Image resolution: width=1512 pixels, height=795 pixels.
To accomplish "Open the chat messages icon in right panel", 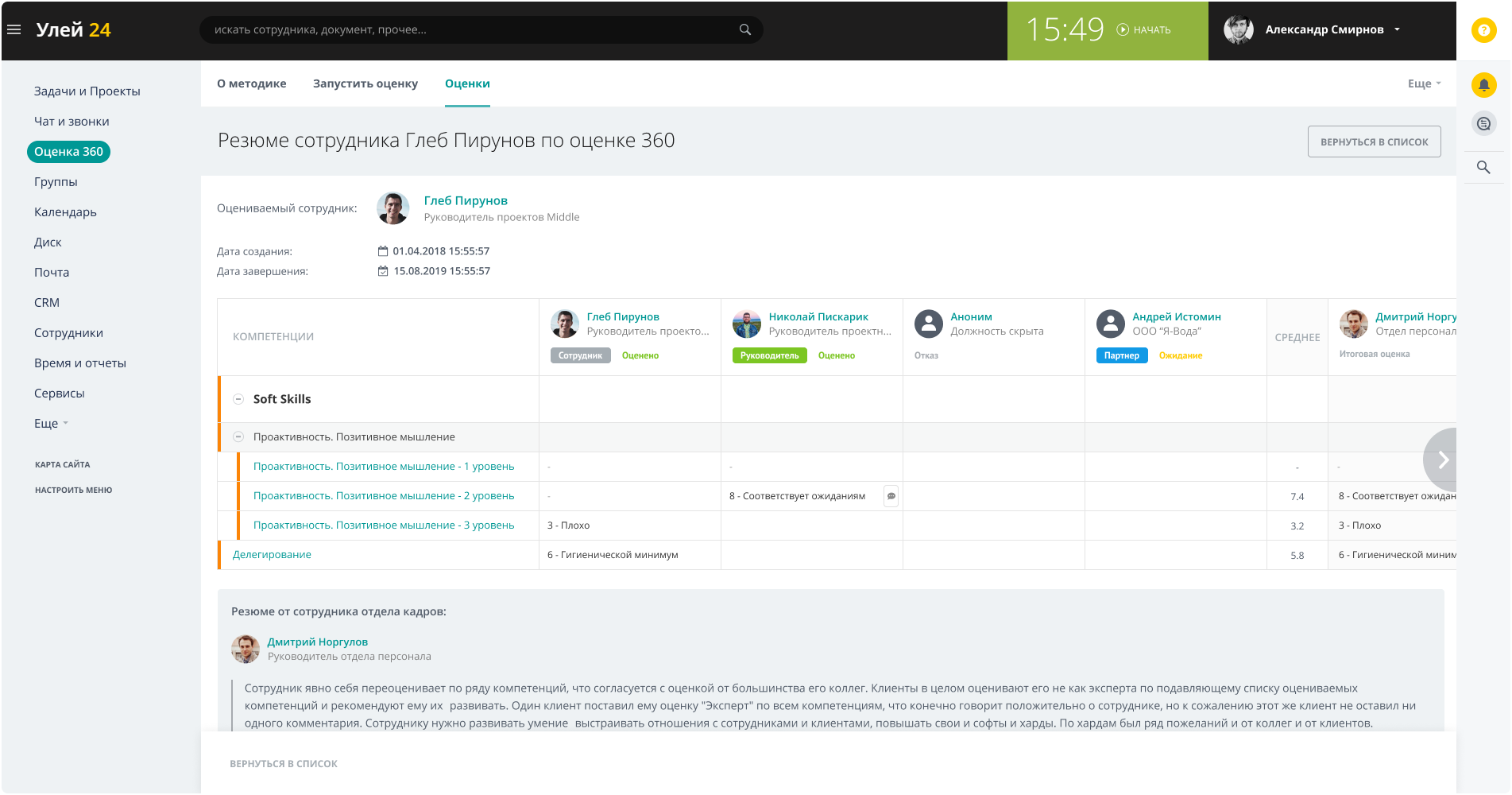I will pyautogui.click(x=1483, y=123).
